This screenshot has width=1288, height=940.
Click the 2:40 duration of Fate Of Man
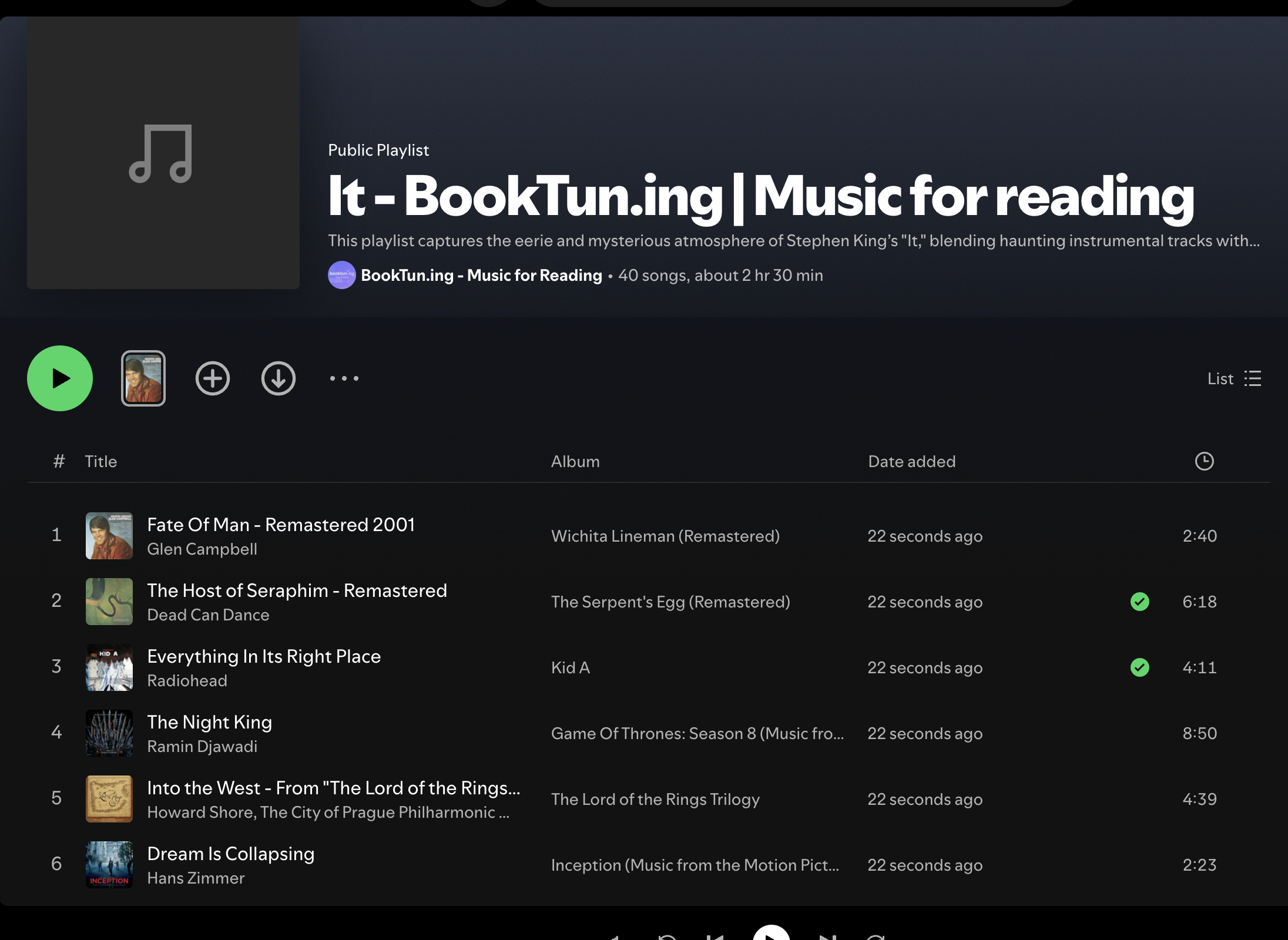[x=1200, y=536]
